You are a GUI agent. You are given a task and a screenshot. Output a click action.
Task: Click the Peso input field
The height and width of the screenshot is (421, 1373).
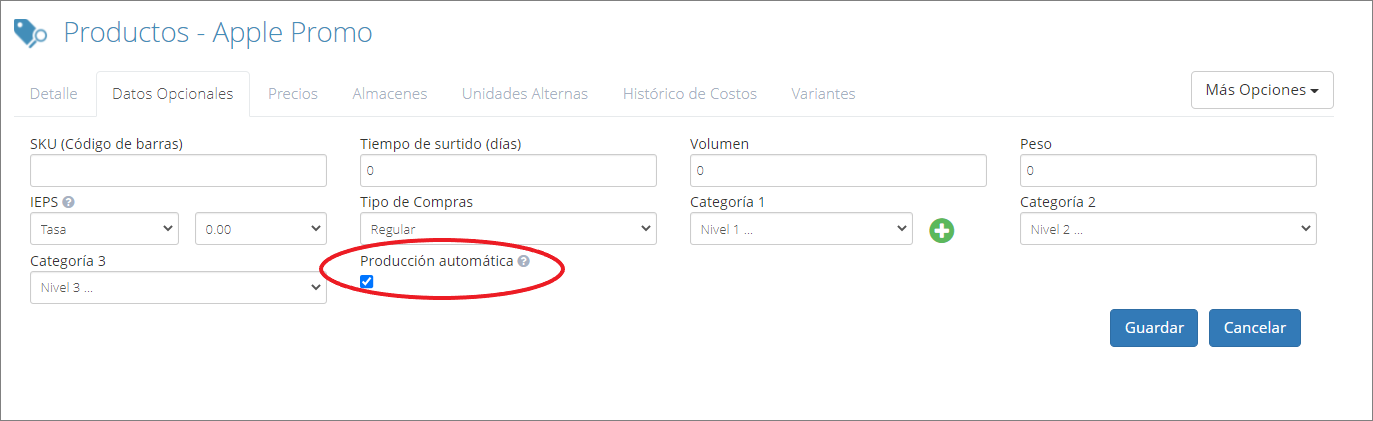point(1168,171)
